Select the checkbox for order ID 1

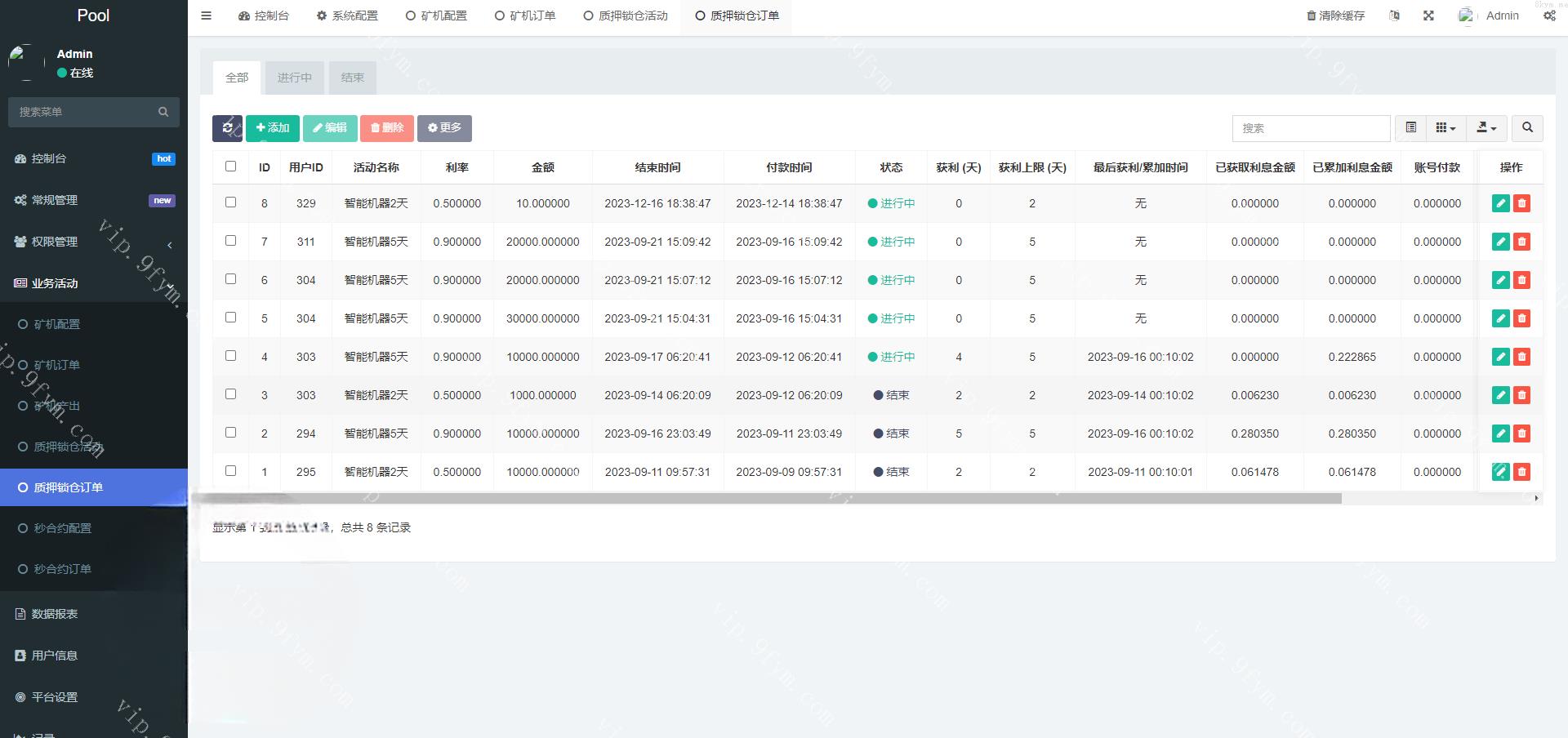point(230,471)
